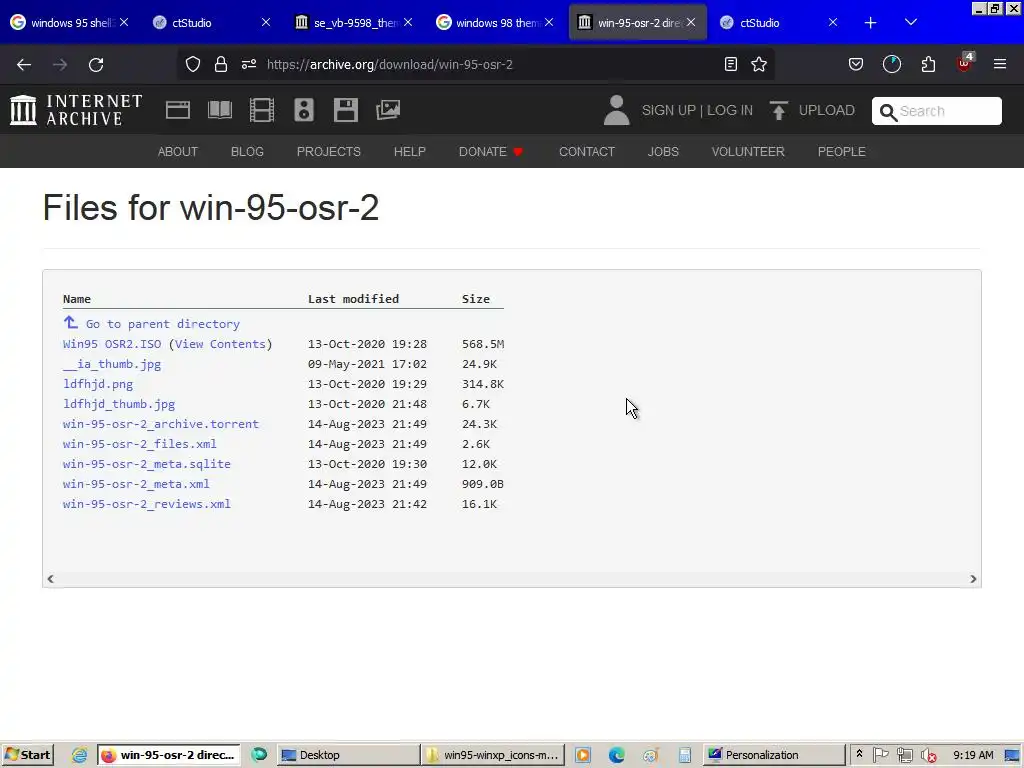This screenshot has width=1024, height=768.
Task: Open win-95-osr-2_meta.xml link
Action: [136, 484]
